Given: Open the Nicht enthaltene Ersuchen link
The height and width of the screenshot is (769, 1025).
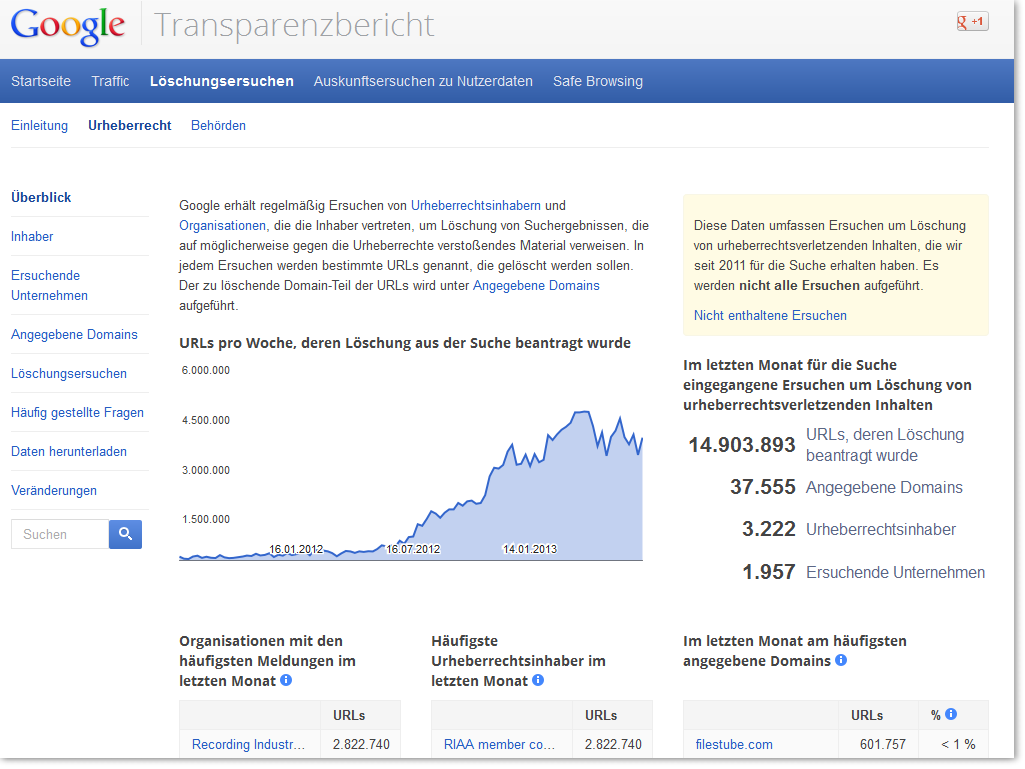Looking at the screenshot, I should [770, 316].
